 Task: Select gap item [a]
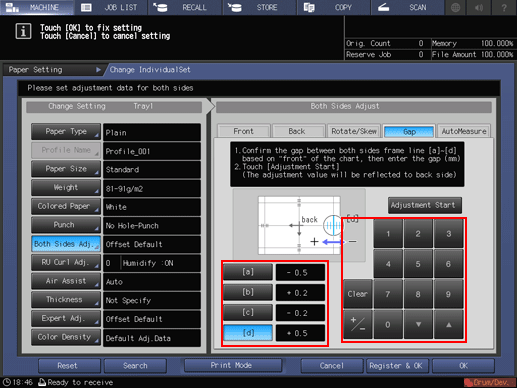(248, 272)
